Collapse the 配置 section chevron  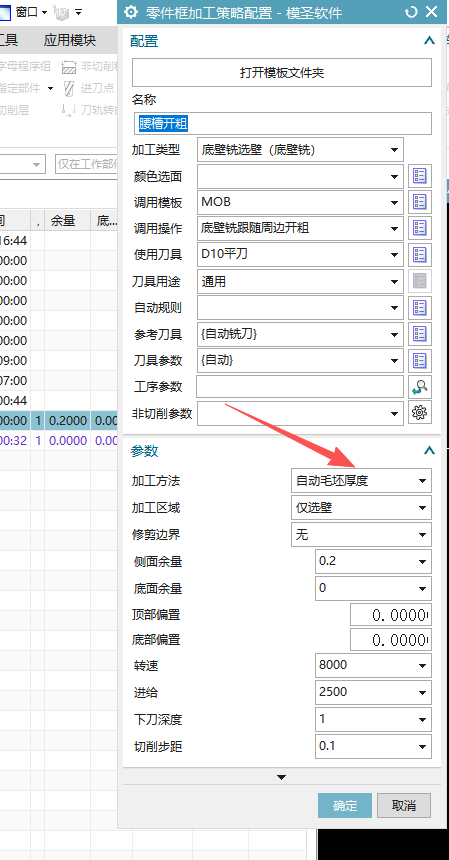tap(429, 41)
